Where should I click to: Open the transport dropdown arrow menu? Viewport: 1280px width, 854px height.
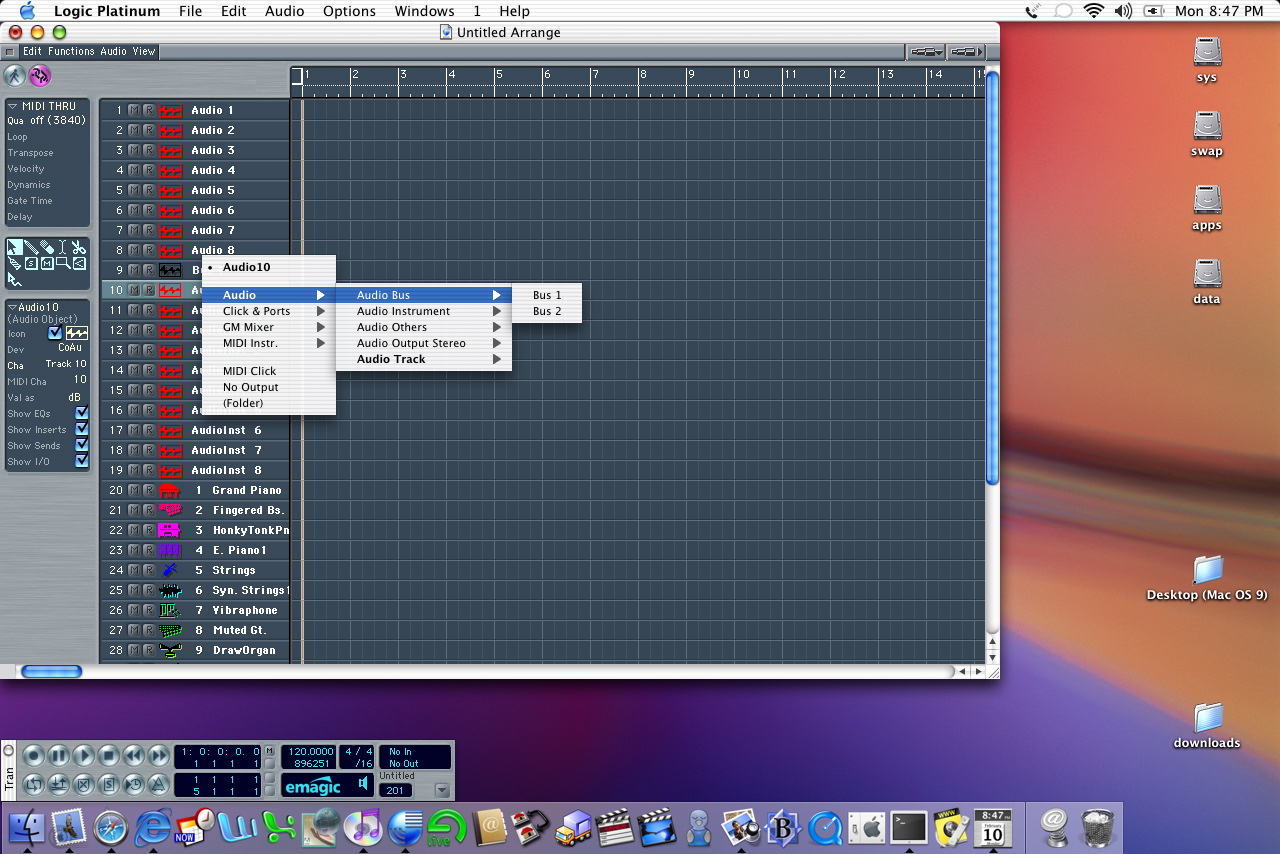(442, 790)
